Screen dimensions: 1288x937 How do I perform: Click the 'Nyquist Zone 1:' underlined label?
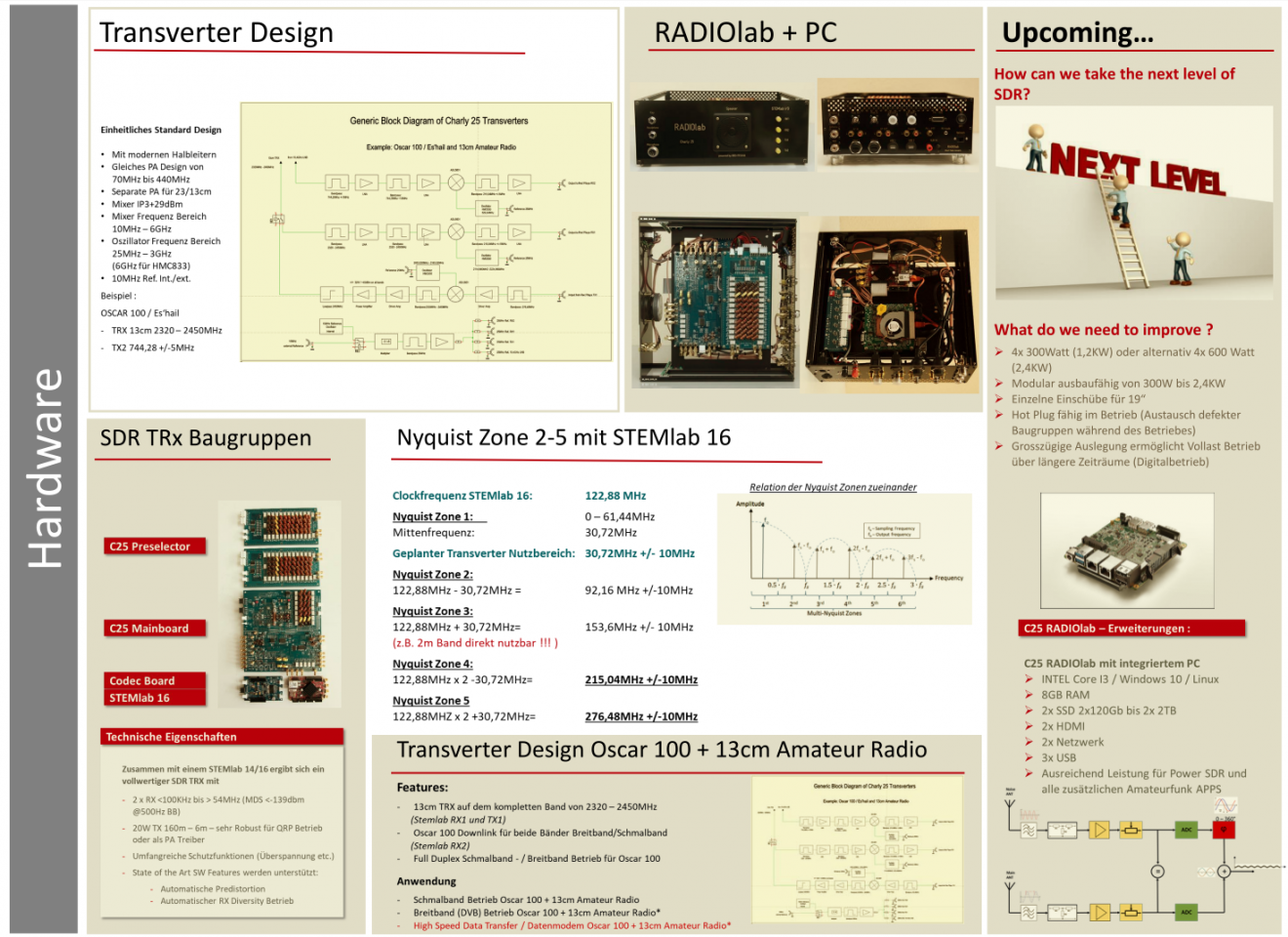pos(432,516)
